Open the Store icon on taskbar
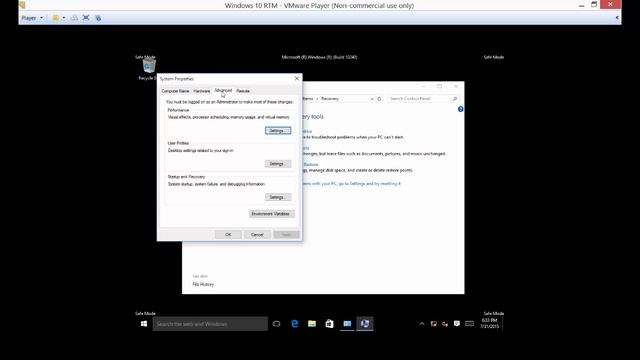 (x=329, y=324)
